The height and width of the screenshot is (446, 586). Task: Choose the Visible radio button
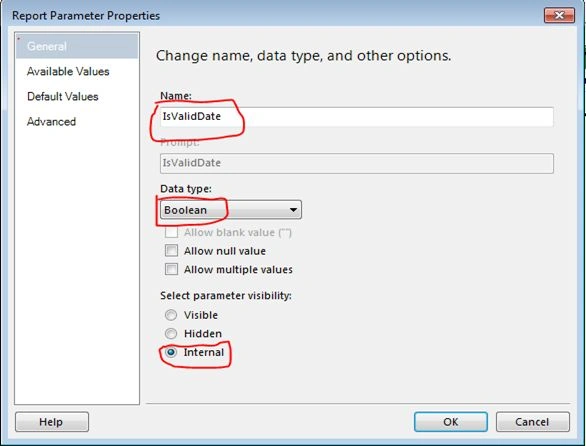[x=171, y=315]
